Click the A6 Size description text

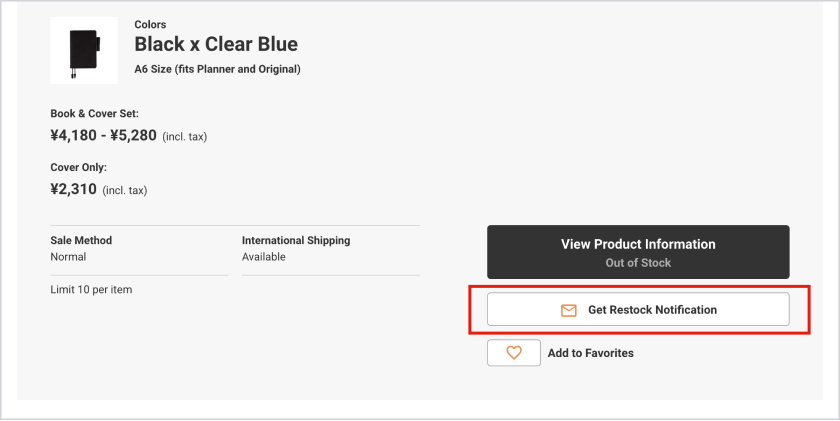click(217, 69)
